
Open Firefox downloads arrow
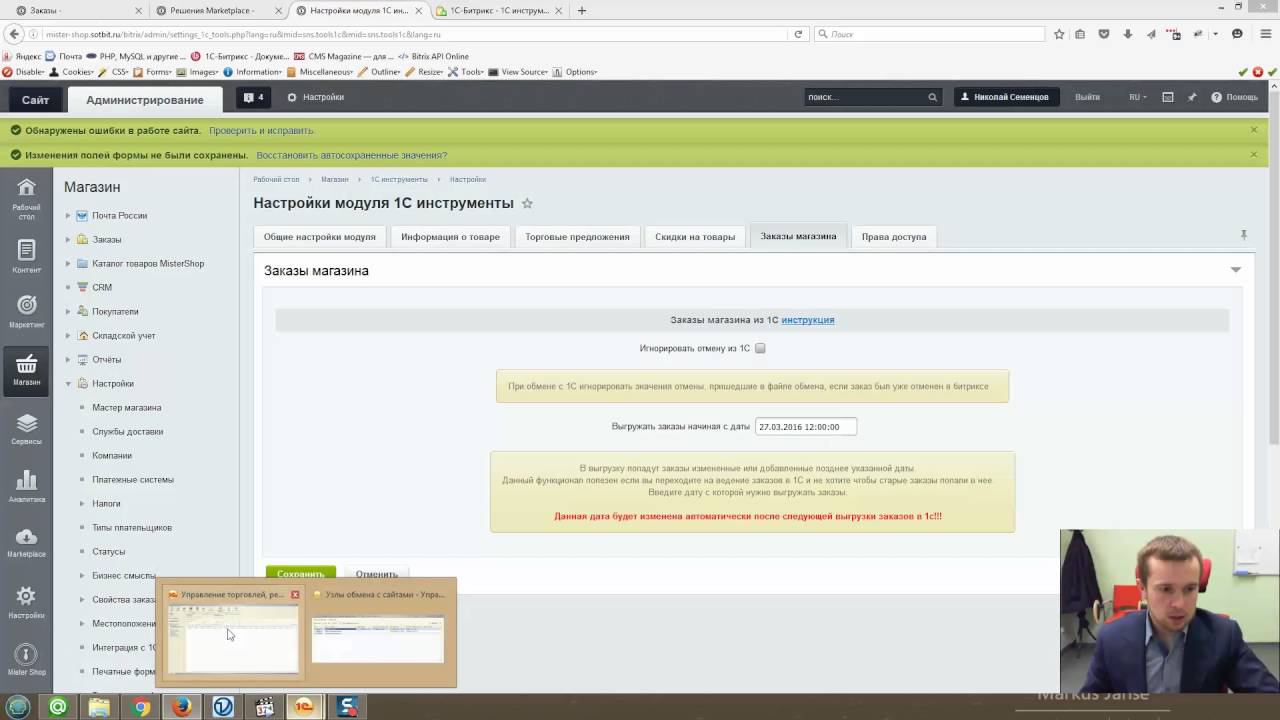(x=1127, y=34)
